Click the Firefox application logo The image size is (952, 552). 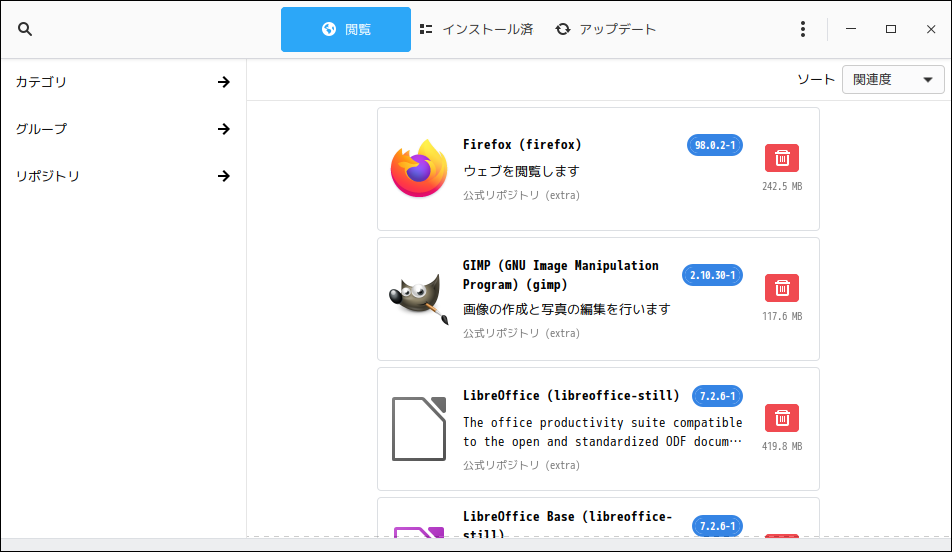coord(419,168)
